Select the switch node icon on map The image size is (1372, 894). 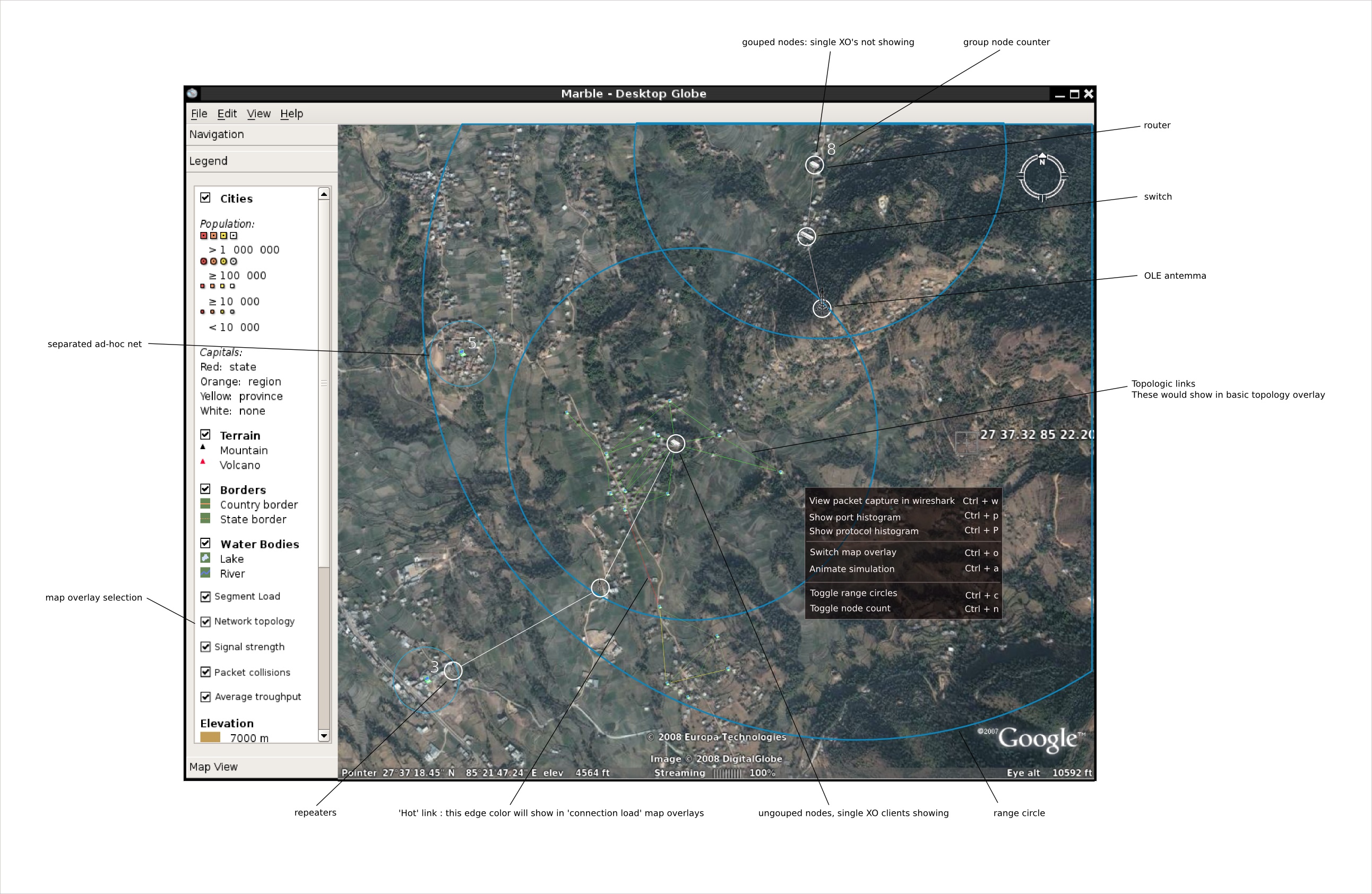tap(806, 236)
